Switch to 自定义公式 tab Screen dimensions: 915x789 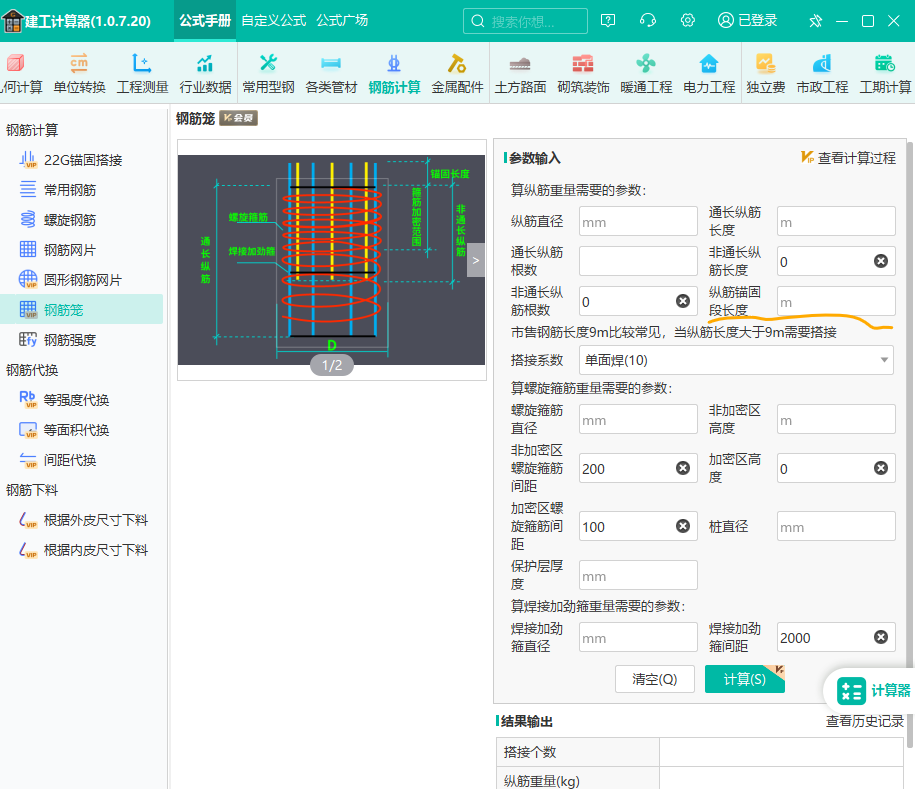pos(274,21)
